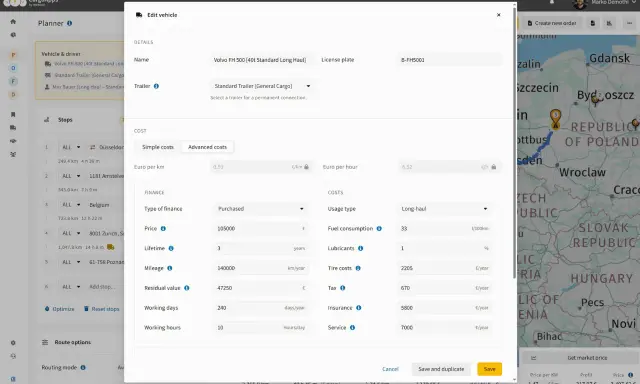
Task: Open ALL dropdown for stop 2 Amsterdam
Action: [71, 176]
